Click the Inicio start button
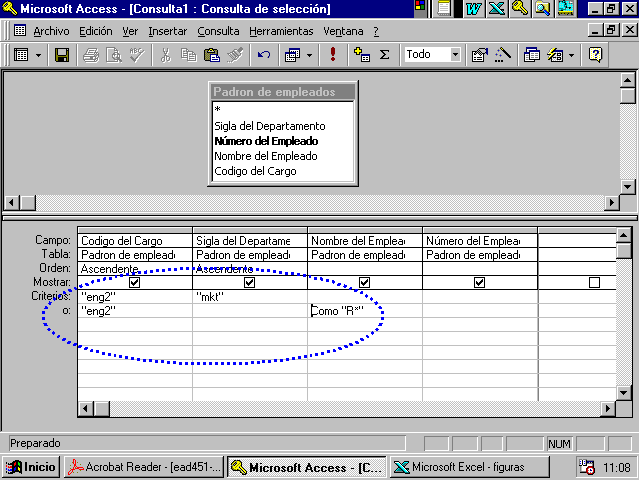The width and height of the screenshot is (639, 480). click(x=31, y=467)
